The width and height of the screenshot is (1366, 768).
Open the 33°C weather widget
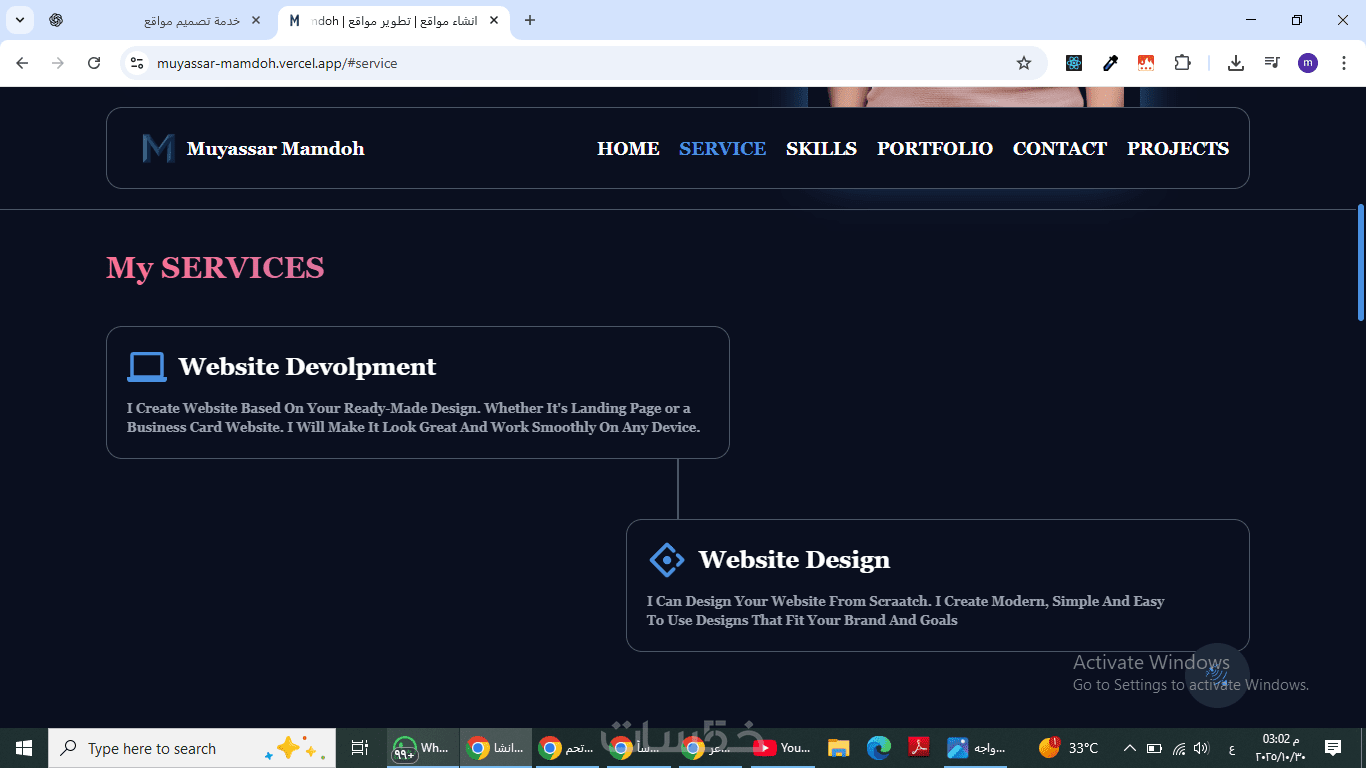coord(1068,748)
